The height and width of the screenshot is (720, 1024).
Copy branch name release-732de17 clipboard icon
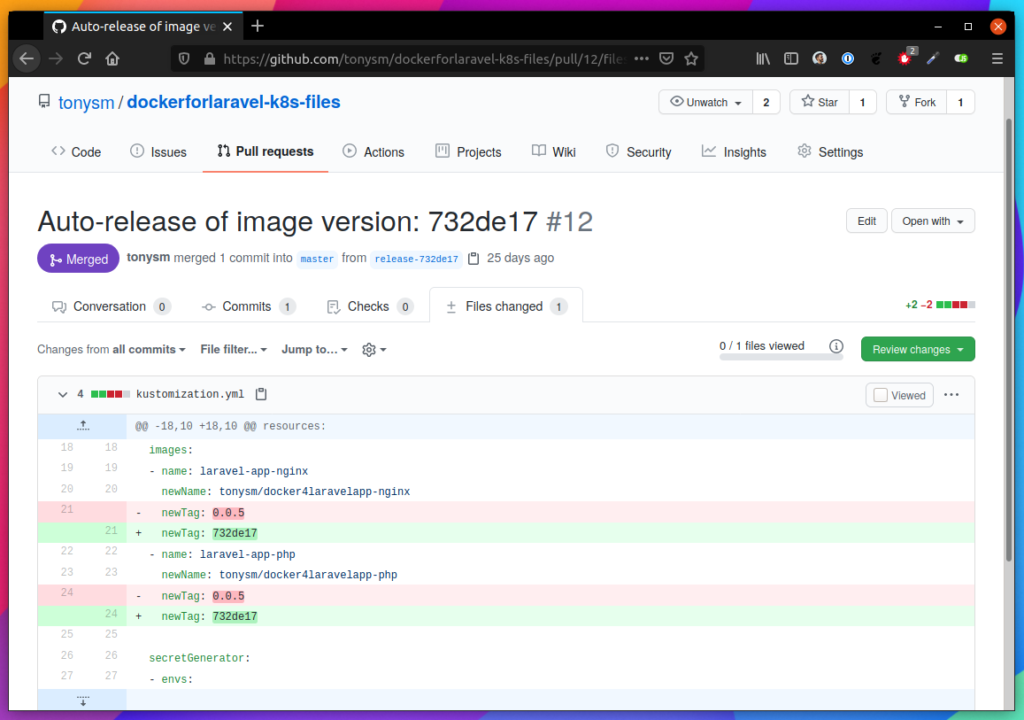[x=473, y=259]
